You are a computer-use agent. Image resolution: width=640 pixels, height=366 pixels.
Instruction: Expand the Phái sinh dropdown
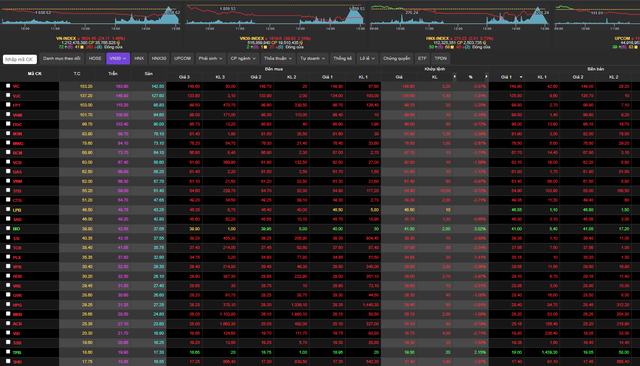click(210, 58)
